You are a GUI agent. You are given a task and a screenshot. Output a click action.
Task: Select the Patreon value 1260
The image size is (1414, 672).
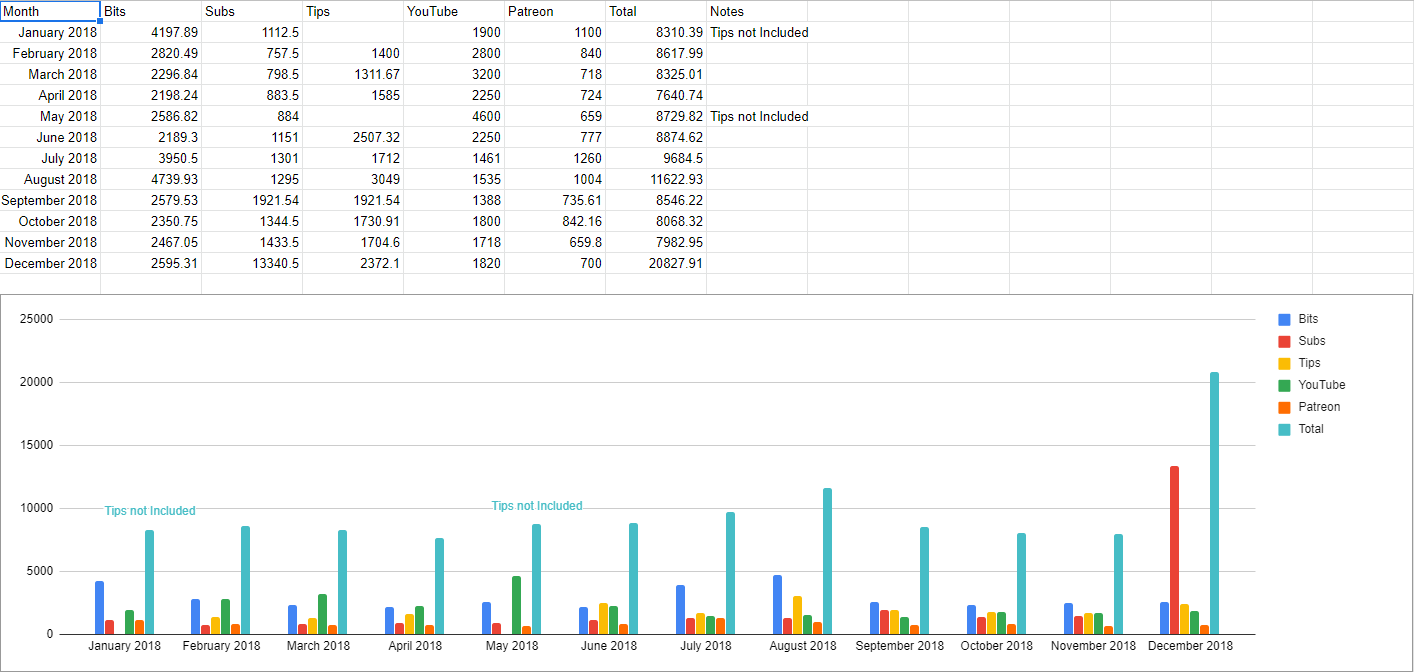555,158
